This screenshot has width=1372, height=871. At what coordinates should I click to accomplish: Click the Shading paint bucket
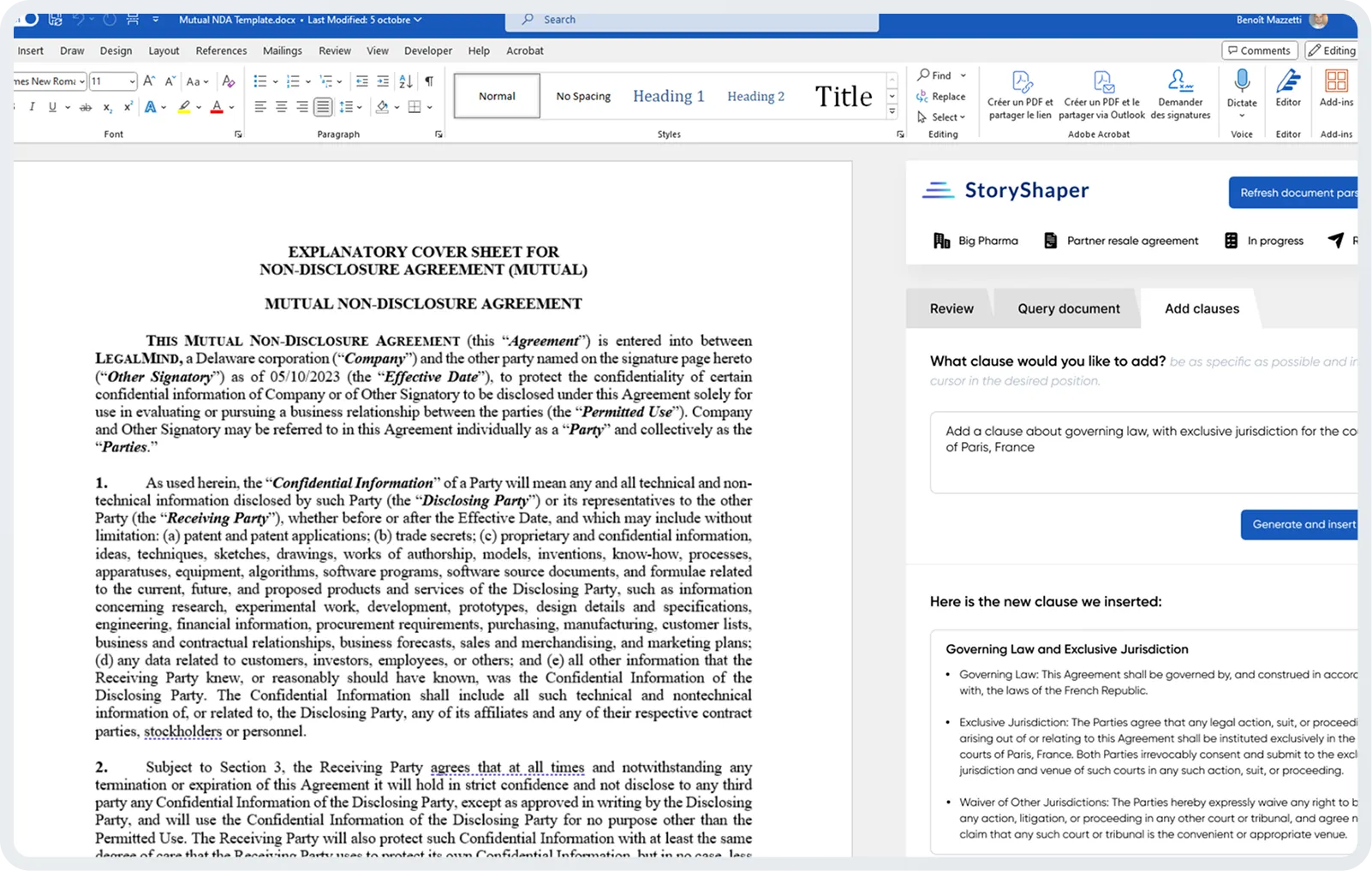pyautogui.click(x=383, y=107)
